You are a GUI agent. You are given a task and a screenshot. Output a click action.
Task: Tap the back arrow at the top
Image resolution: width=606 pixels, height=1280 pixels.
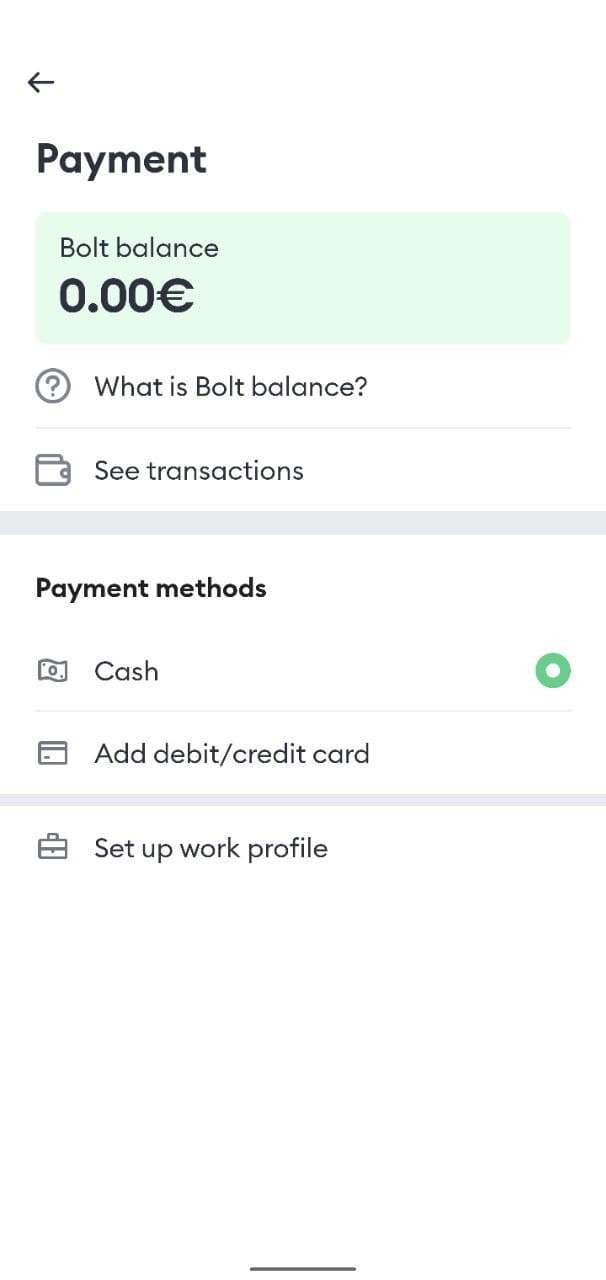tap(40, 82)
